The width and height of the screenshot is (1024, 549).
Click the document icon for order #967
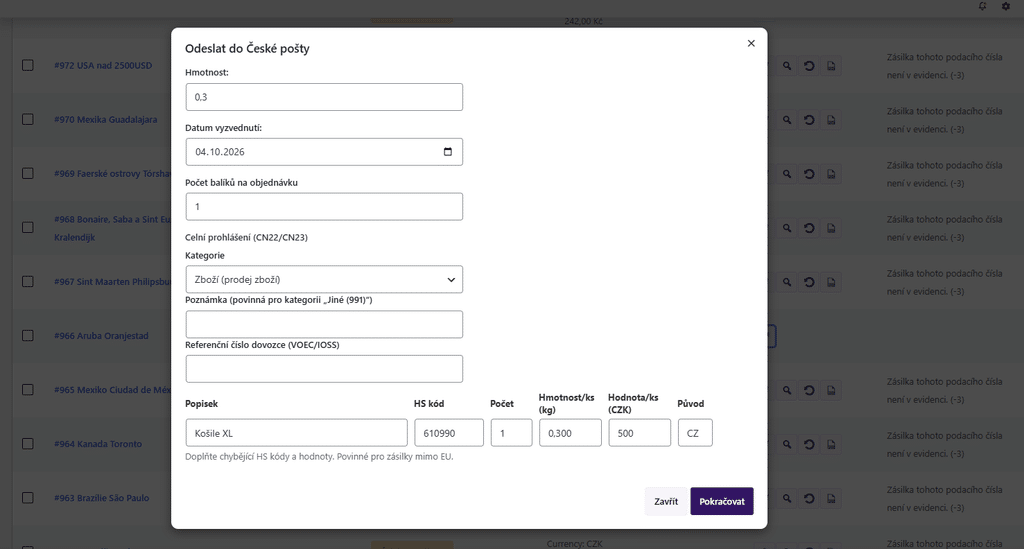831,282
